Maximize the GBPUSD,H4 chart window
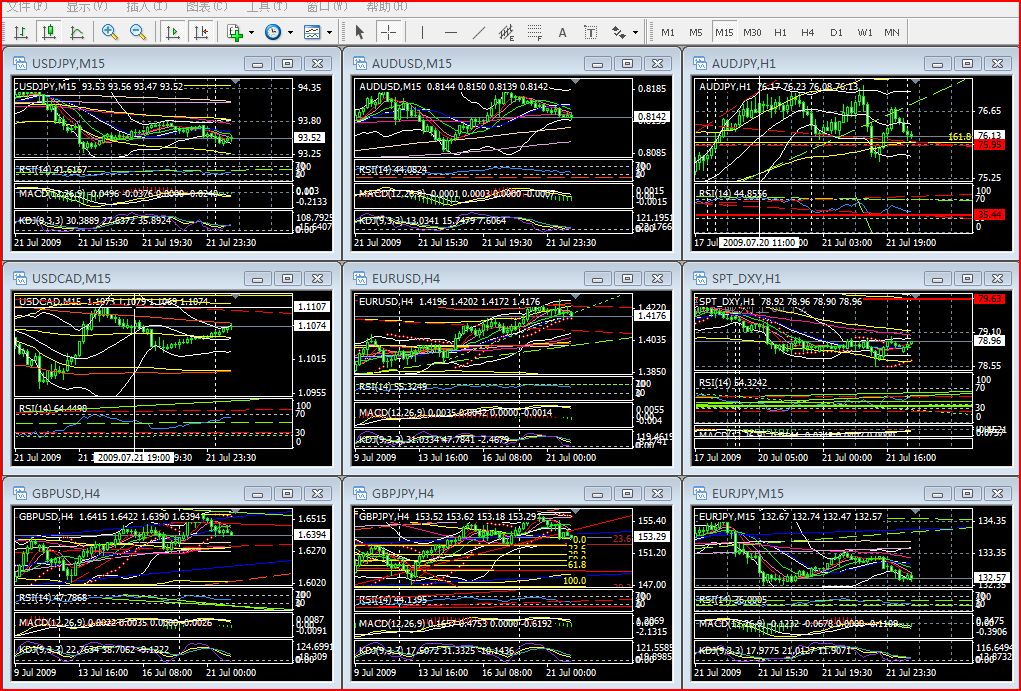Image resolution: width=1021 pixels, height=691 pixels. (x=287, y=493)
